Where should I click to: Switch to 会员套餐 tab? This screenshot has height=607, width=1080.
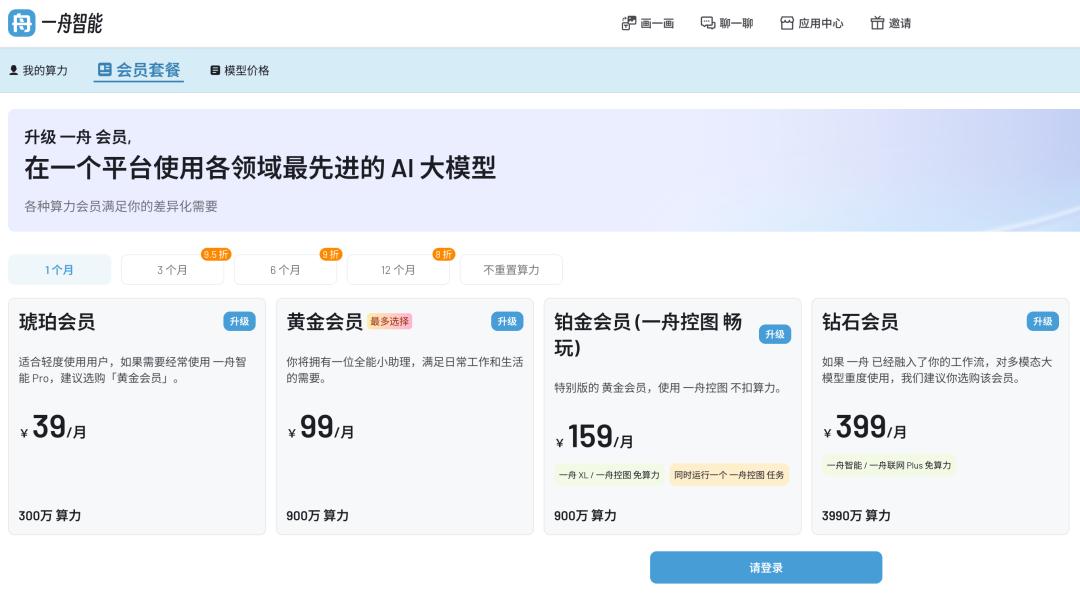[138, 70]
